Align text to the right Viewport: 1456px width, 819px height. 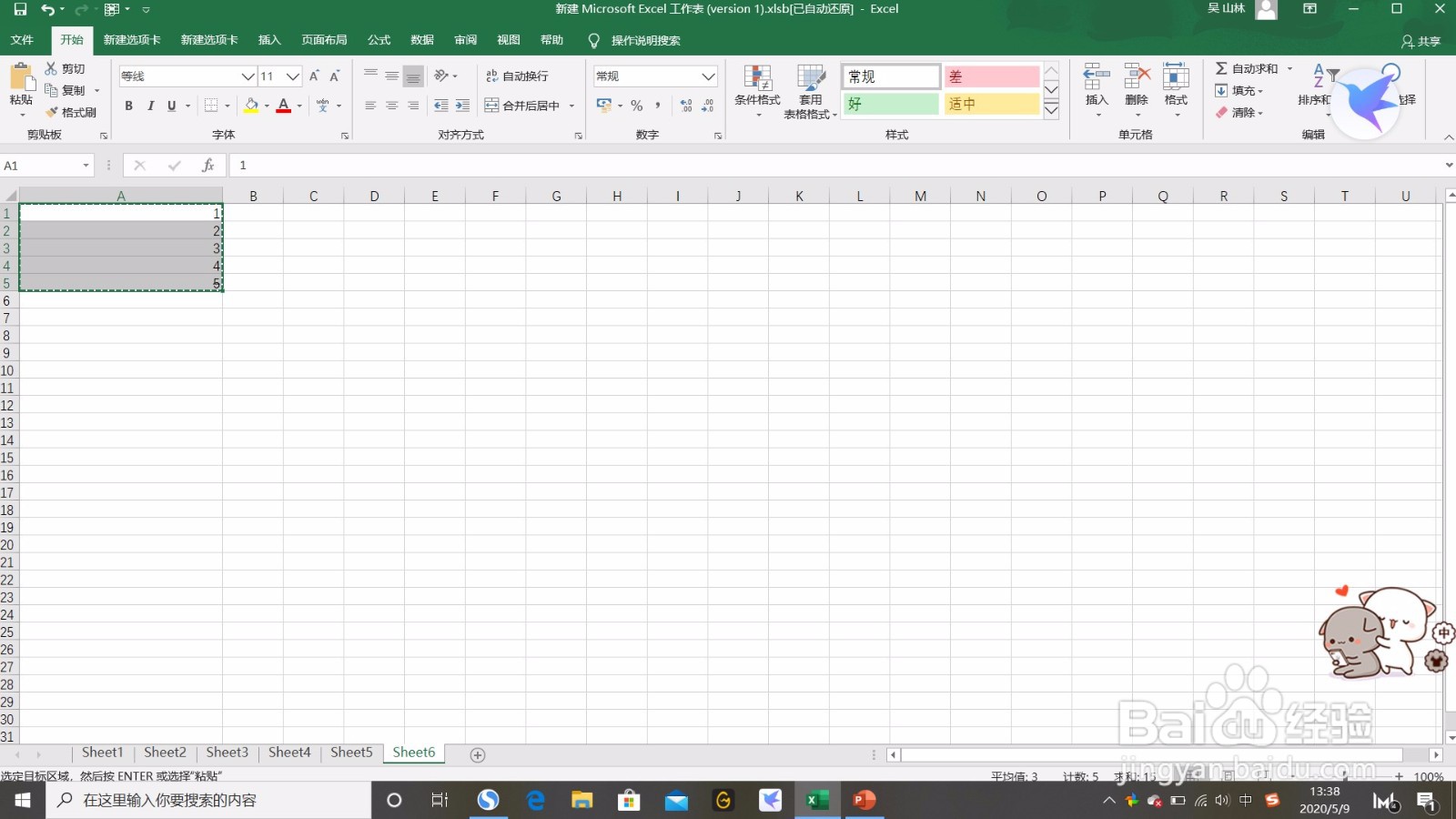pos(413,106)
